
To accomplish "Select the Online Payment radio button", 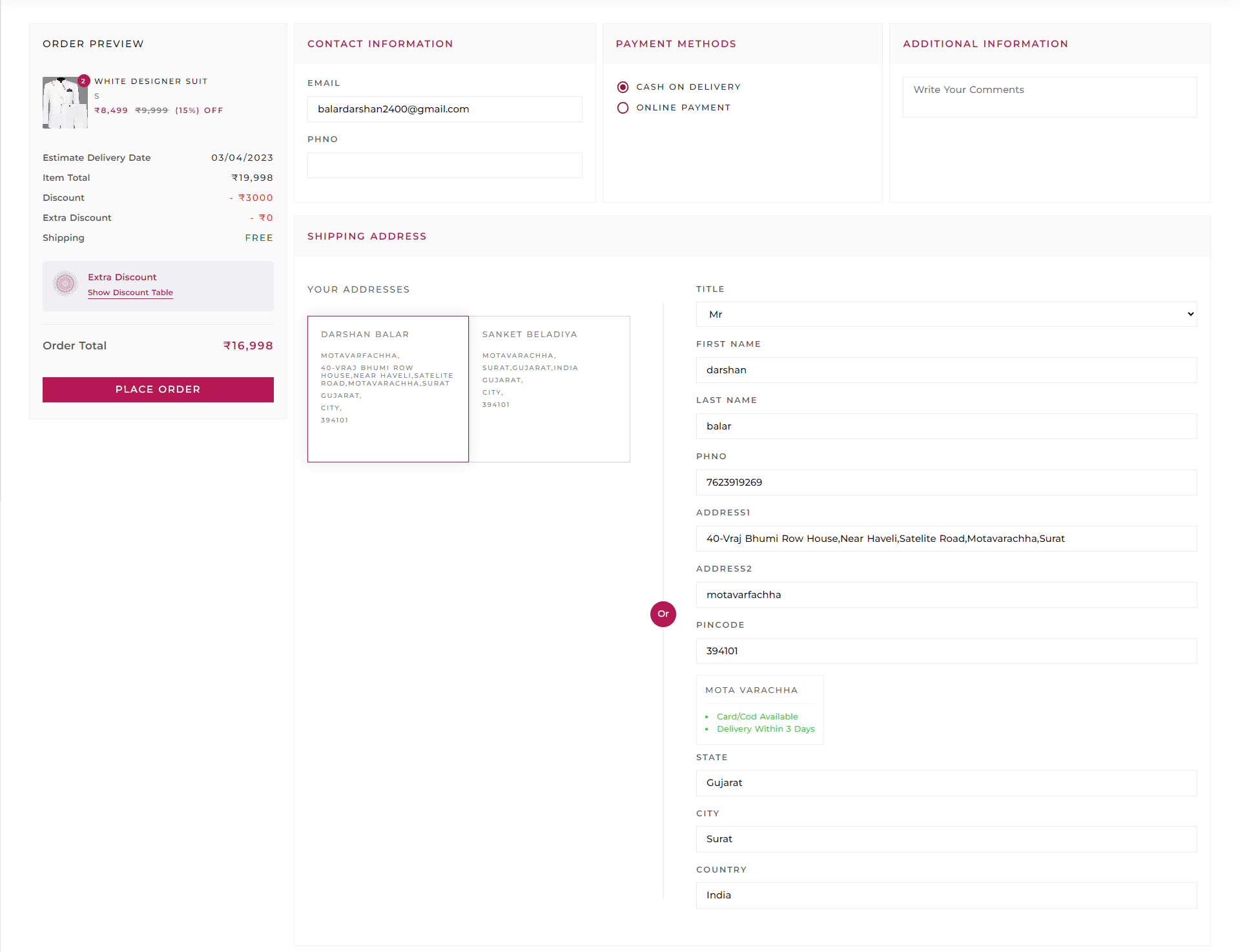I will pyautogui.click(x=623, y=108).
